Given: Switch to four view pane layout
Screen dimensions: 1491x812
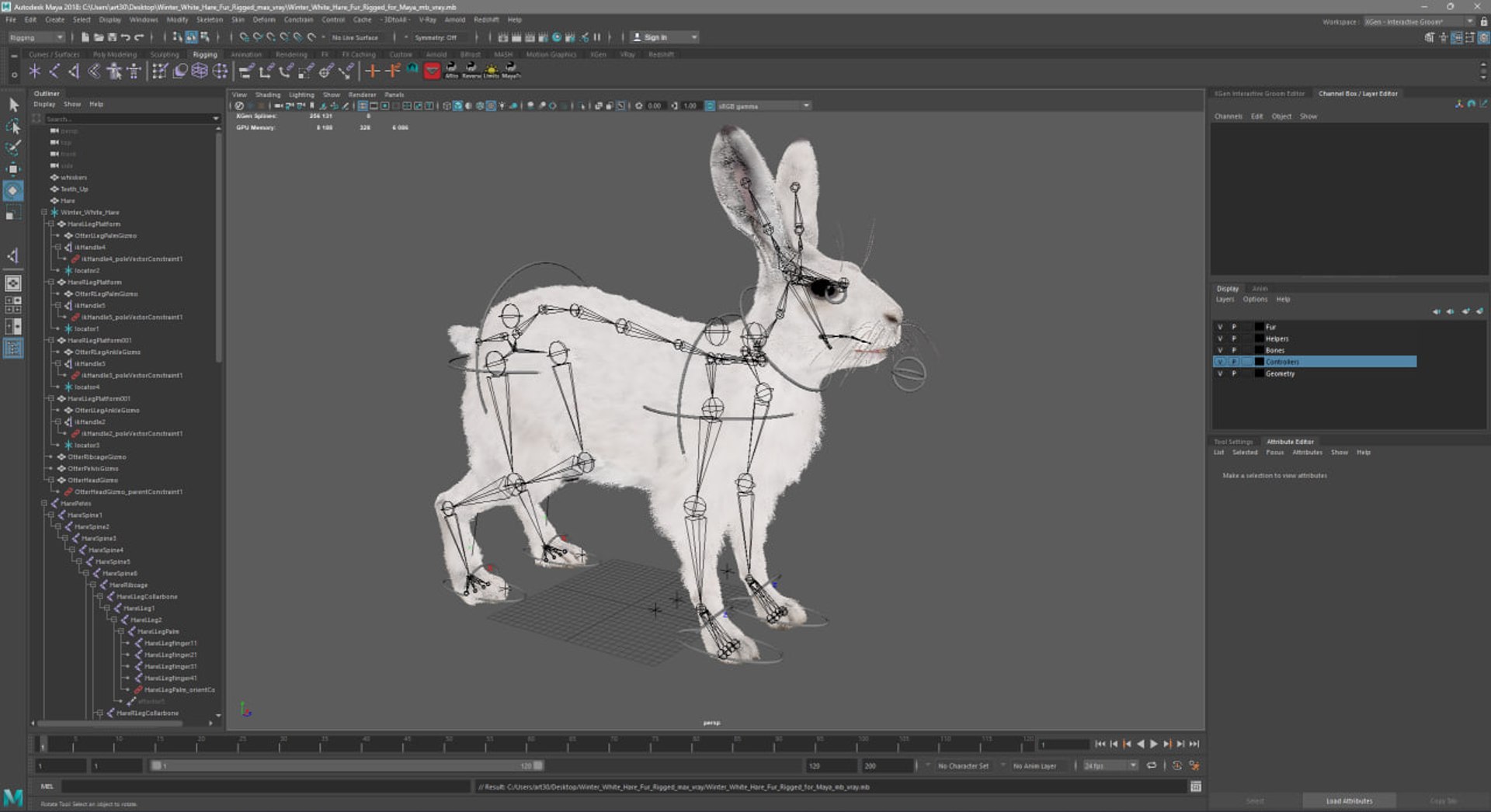Looking at the screenshot, I should pos(13,305).
